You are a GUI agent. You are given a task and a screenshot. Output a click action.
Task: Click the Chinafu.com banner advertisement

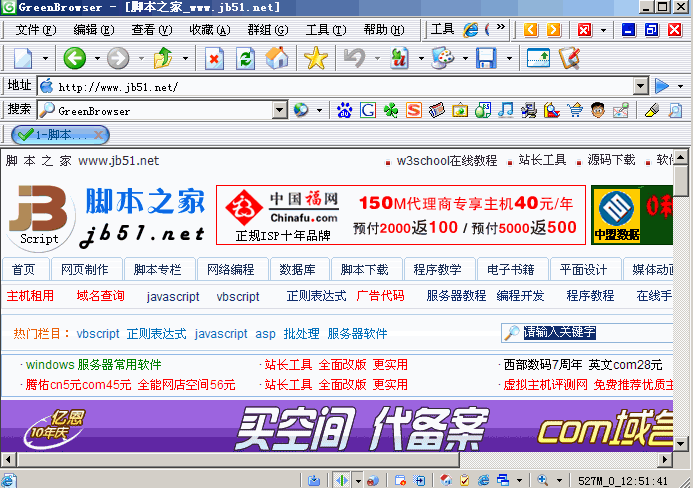click(x=401, y=215)
